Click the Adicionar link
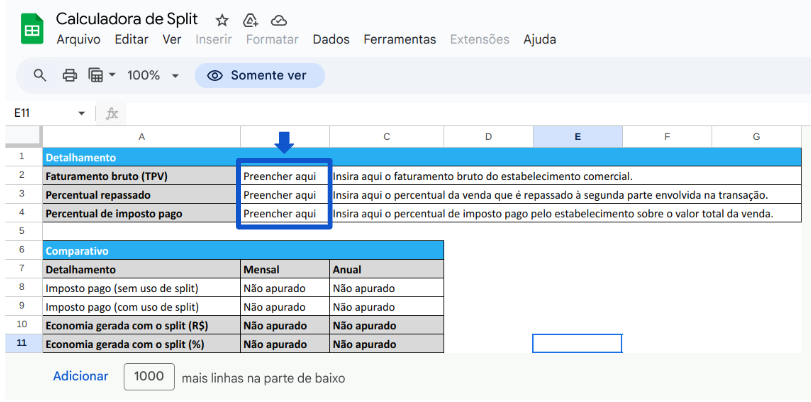This screenshot has height=402, width=811. [x=81, y=377]
